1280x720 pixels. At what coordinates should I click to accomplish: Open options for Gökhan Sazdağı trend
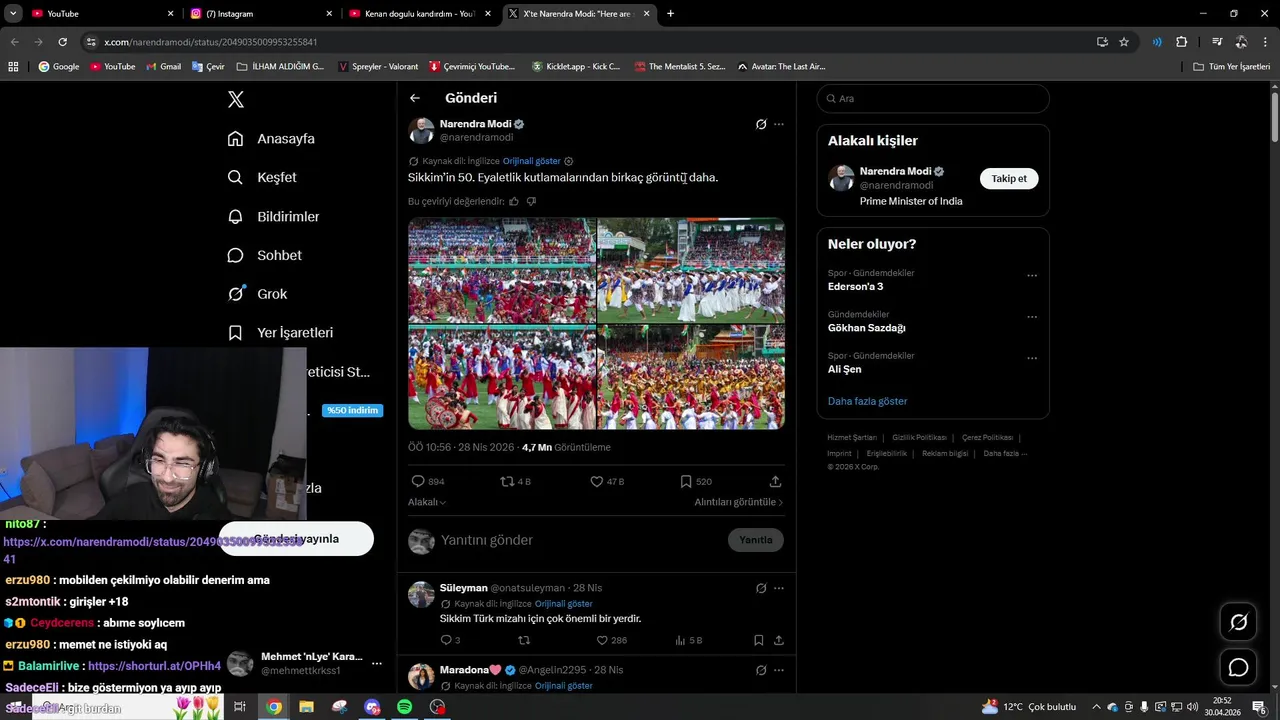(1032, 317)
